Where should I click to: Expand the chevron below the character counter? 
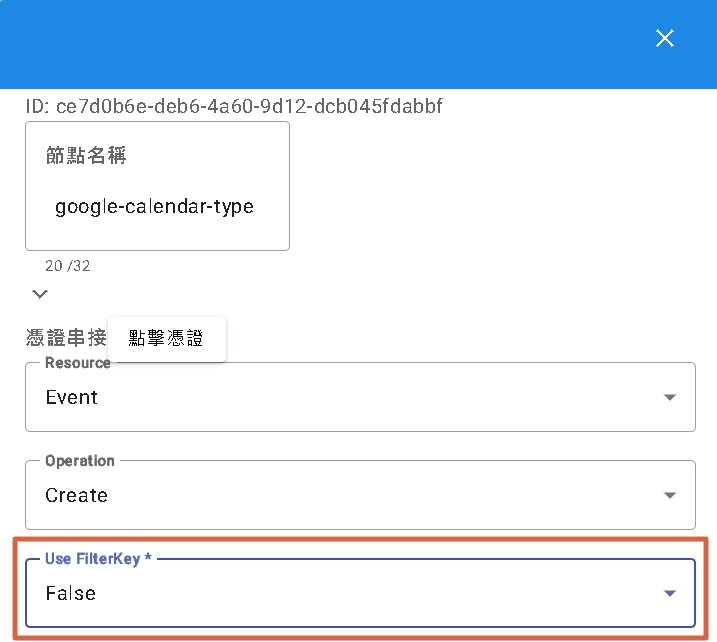pos(40,294)
